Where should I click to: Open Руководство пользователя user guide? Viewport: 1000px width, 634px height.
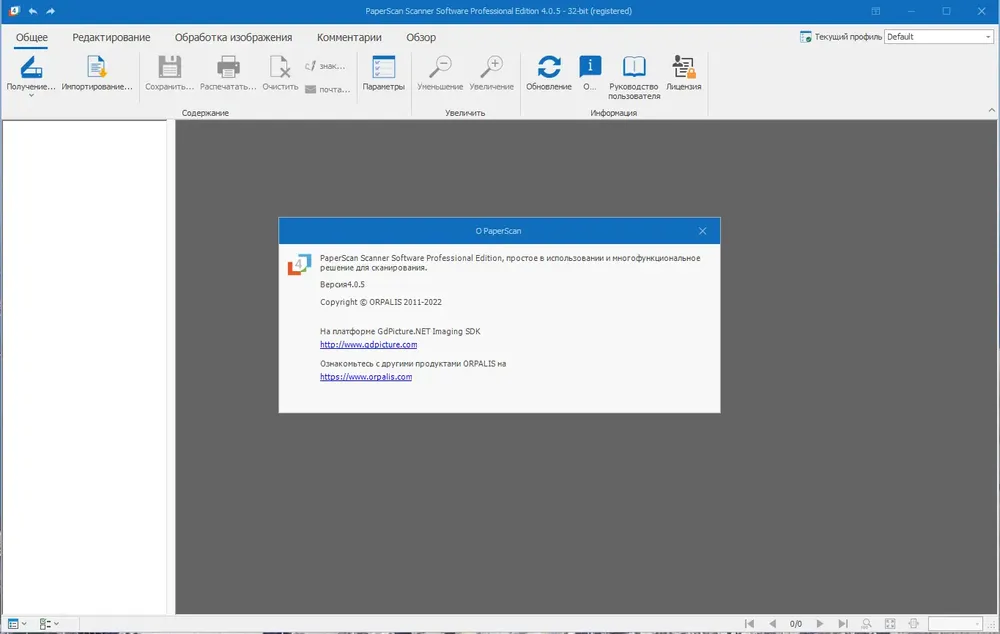coord(634,67)
